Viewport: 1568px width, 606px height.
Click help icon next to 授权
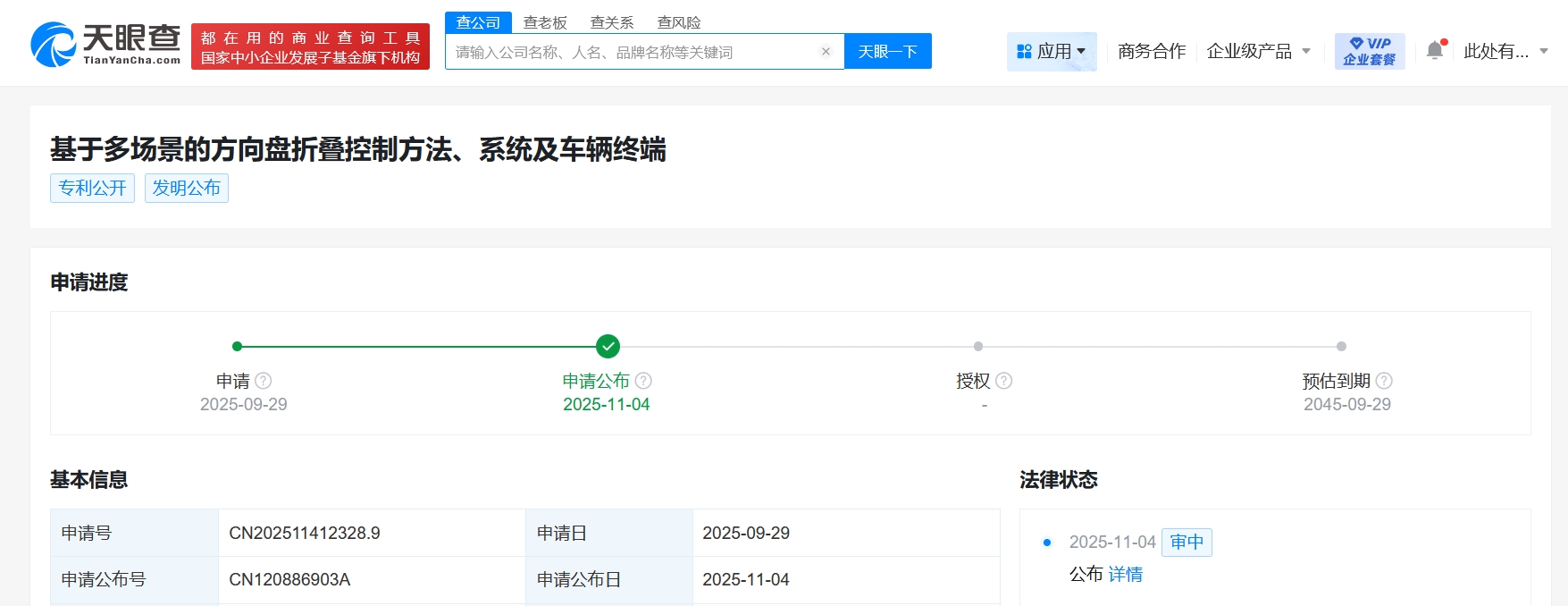[x=1004, y=381]
